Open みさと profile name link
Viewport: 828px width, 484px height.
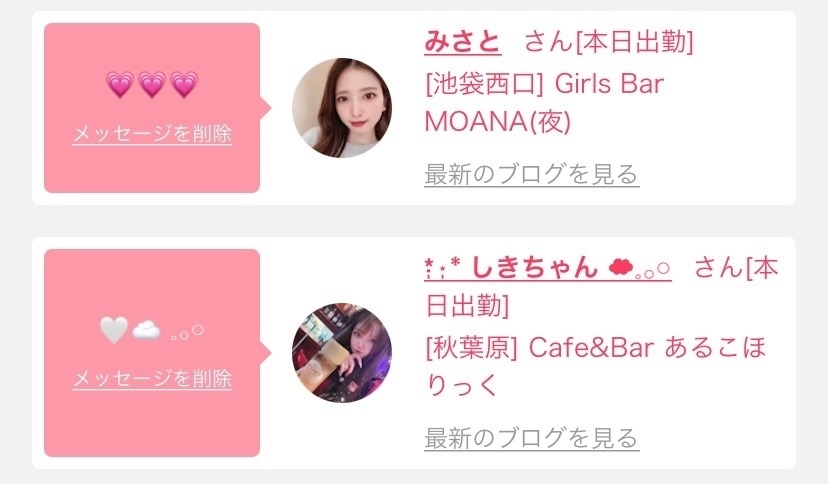(463, 42)
